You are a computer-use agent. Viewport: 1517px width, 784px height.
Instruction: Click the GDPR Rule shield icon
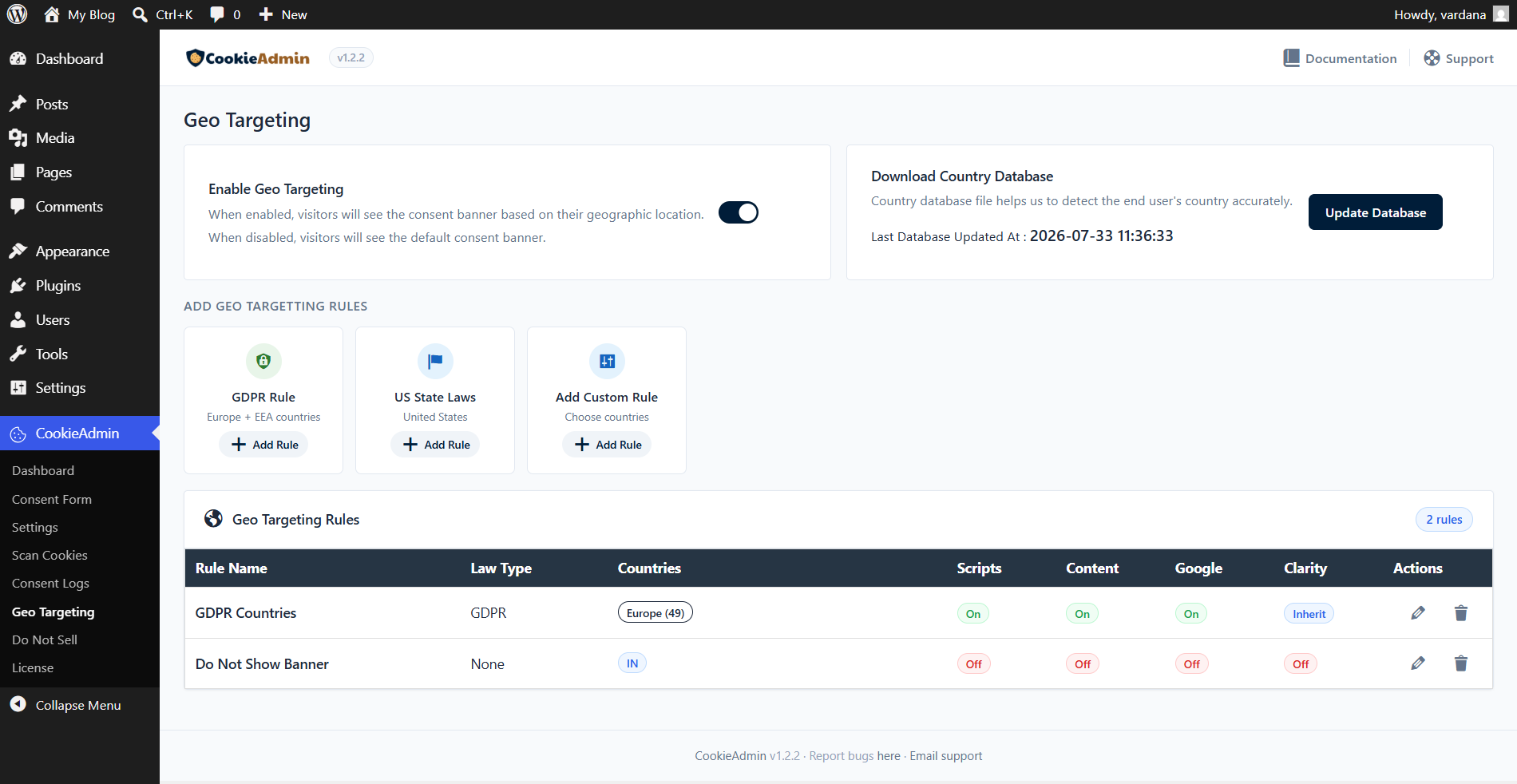click(x=263, y=361)
